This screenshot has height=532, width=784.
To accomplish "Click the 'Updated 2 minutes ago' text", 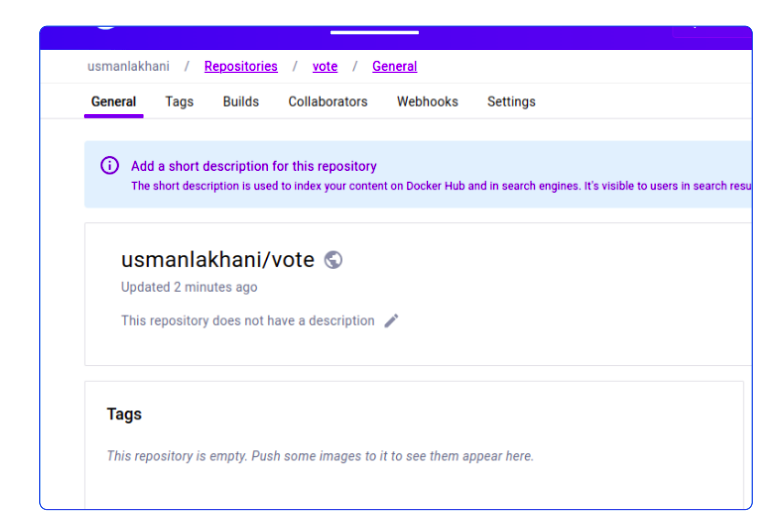I will point(189,287).
